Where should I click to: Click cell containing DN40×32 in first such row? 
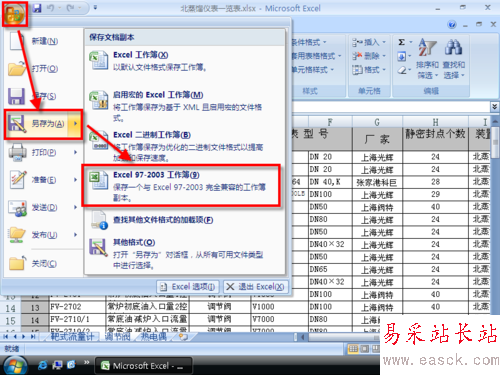330,244
